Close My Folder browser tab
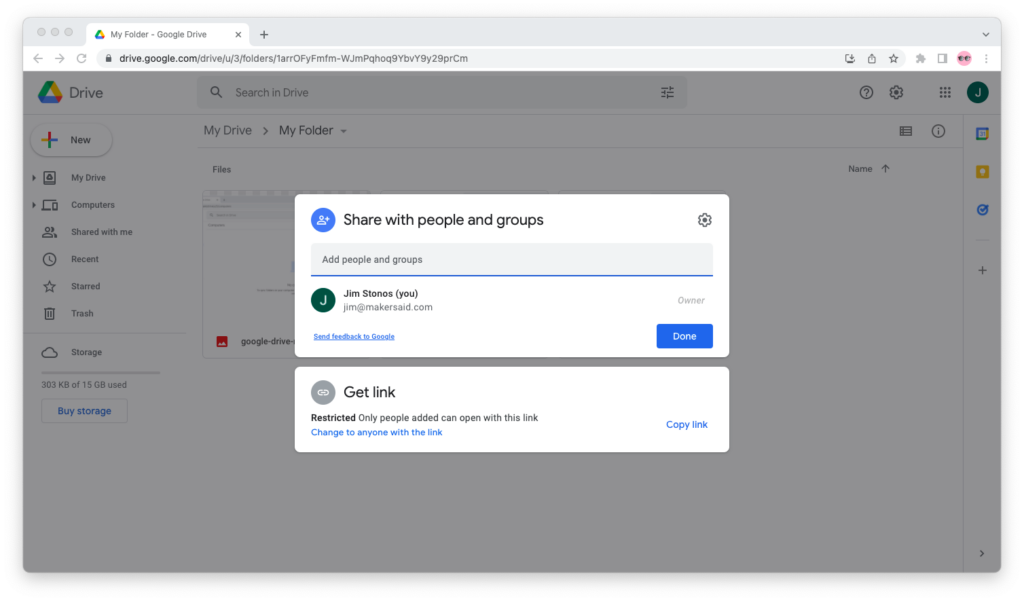This screenshot has width=1024, height=601. point(238,35)
